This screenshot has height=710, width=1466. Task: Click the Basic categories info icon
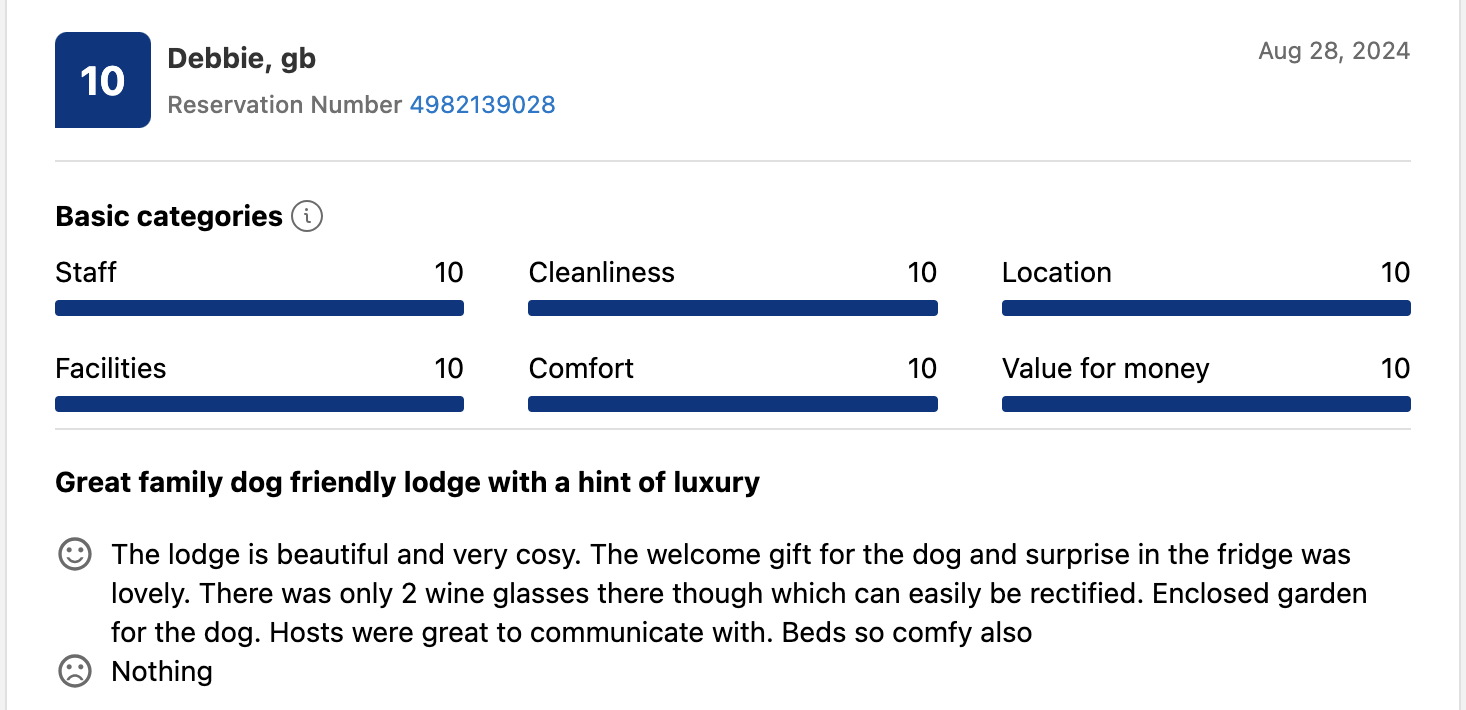[x=307, y=216]
